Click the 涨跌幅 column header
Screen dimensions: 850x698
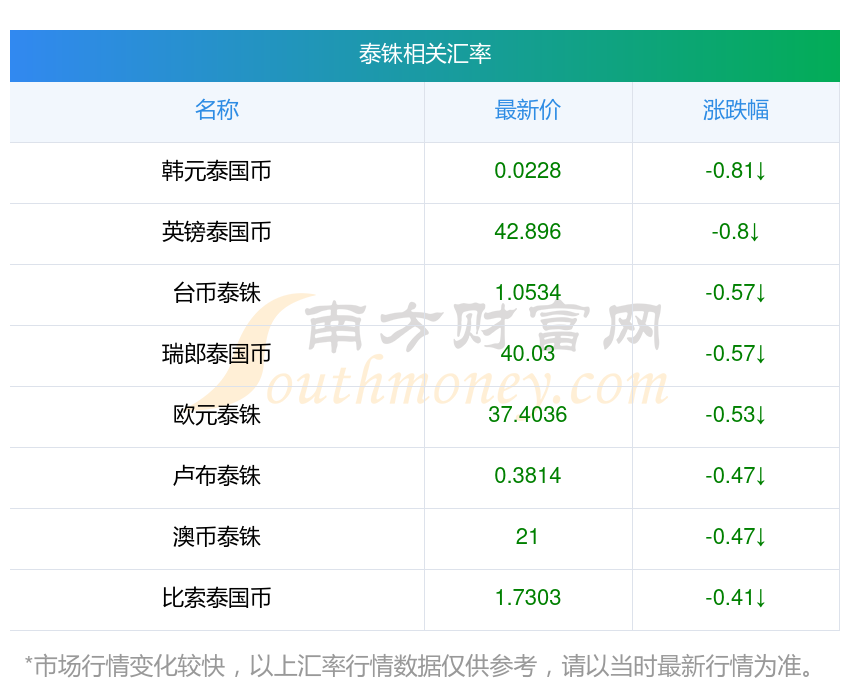[x=736, y=110]
